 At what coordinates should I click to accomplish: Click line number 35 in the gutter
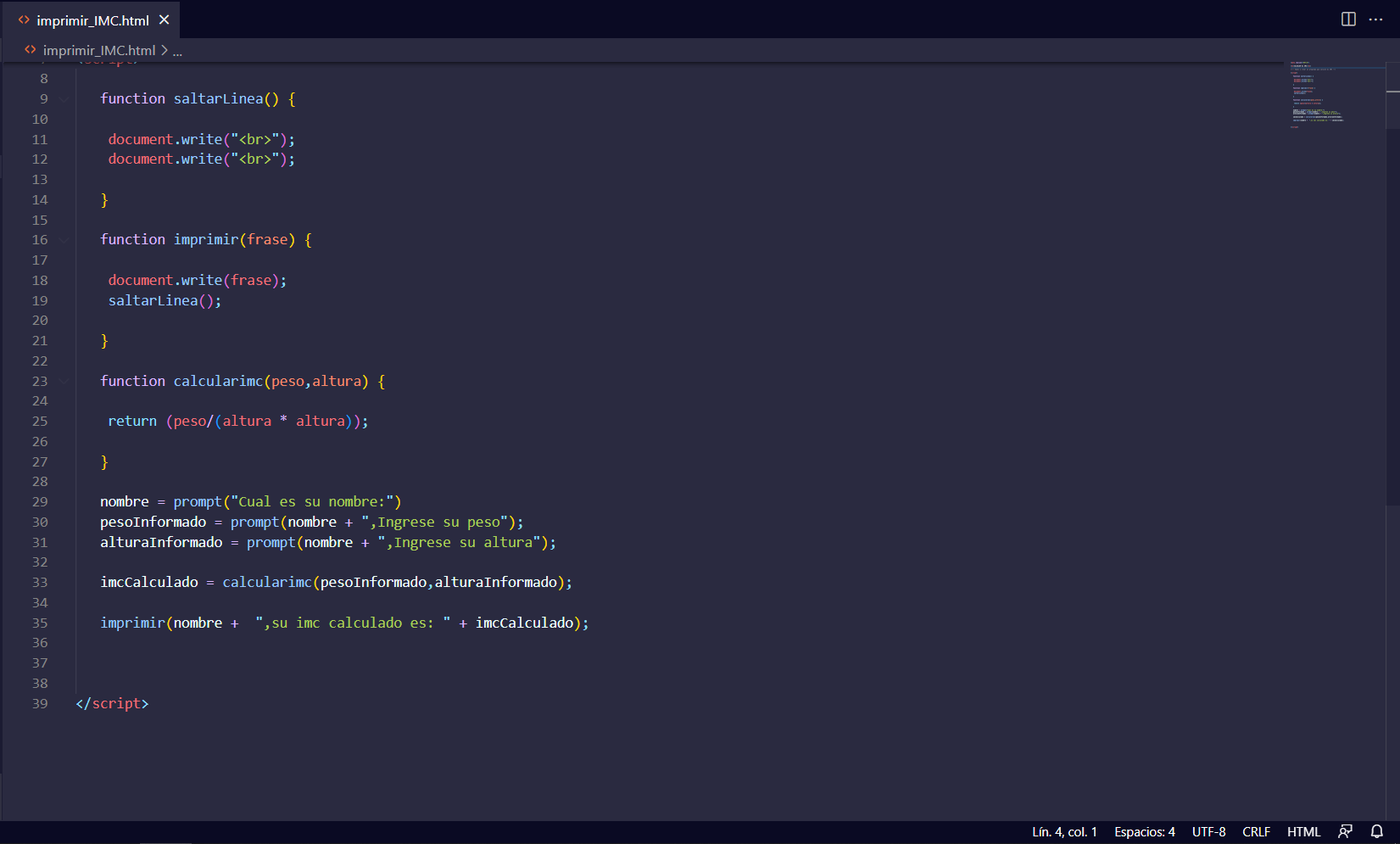pyautogui.click(x=40, y=623)
